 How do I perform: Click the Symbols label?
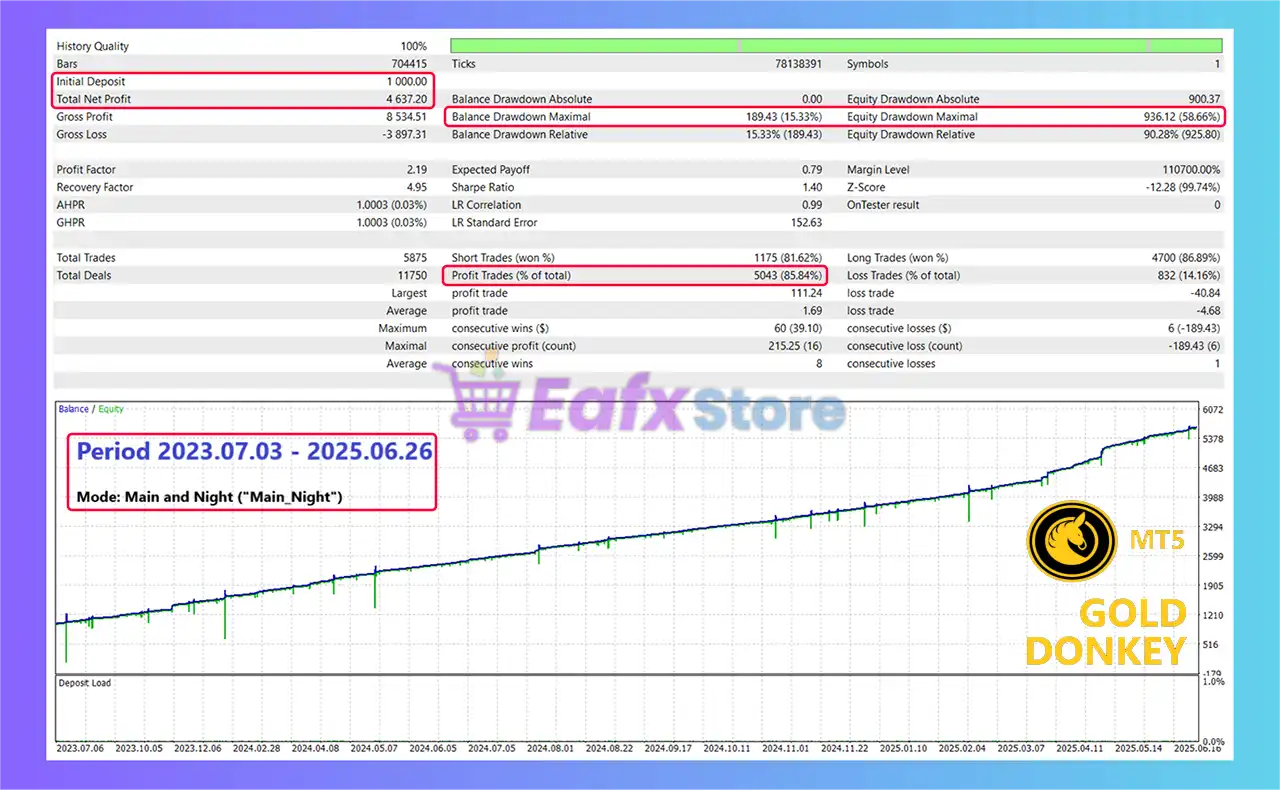[x=868, y=64]
